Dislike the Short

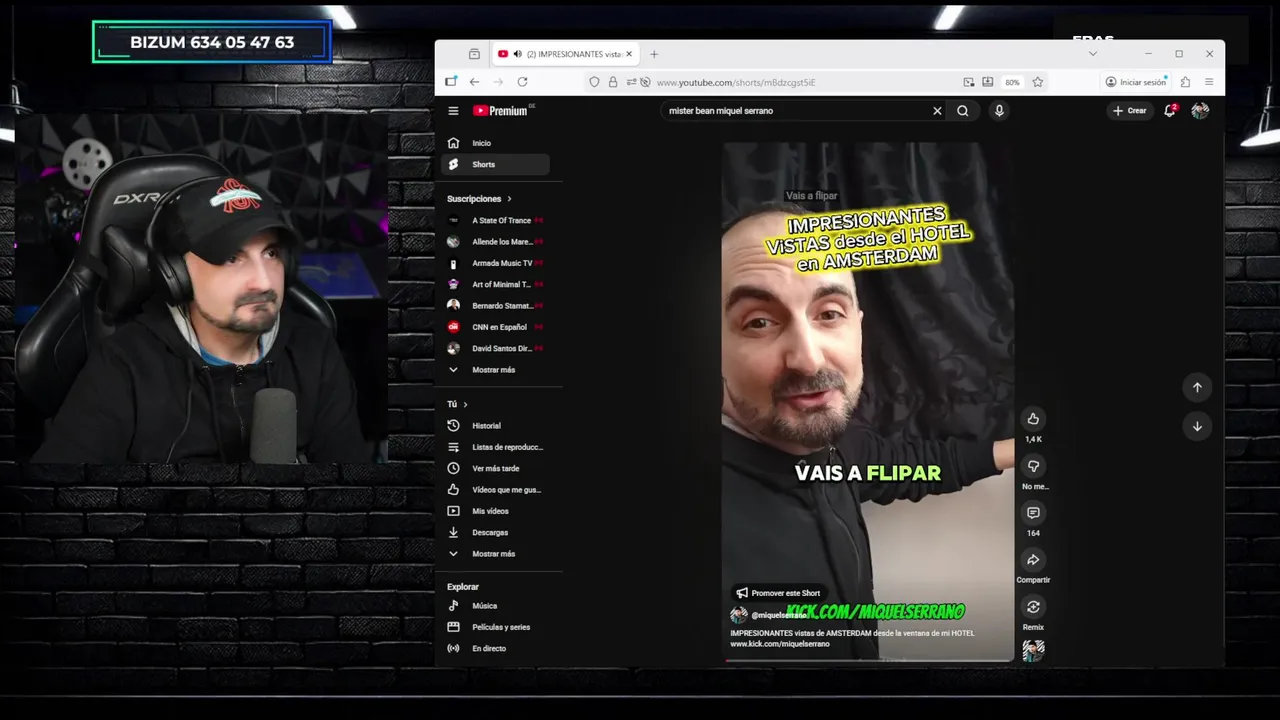(1033, 466)
